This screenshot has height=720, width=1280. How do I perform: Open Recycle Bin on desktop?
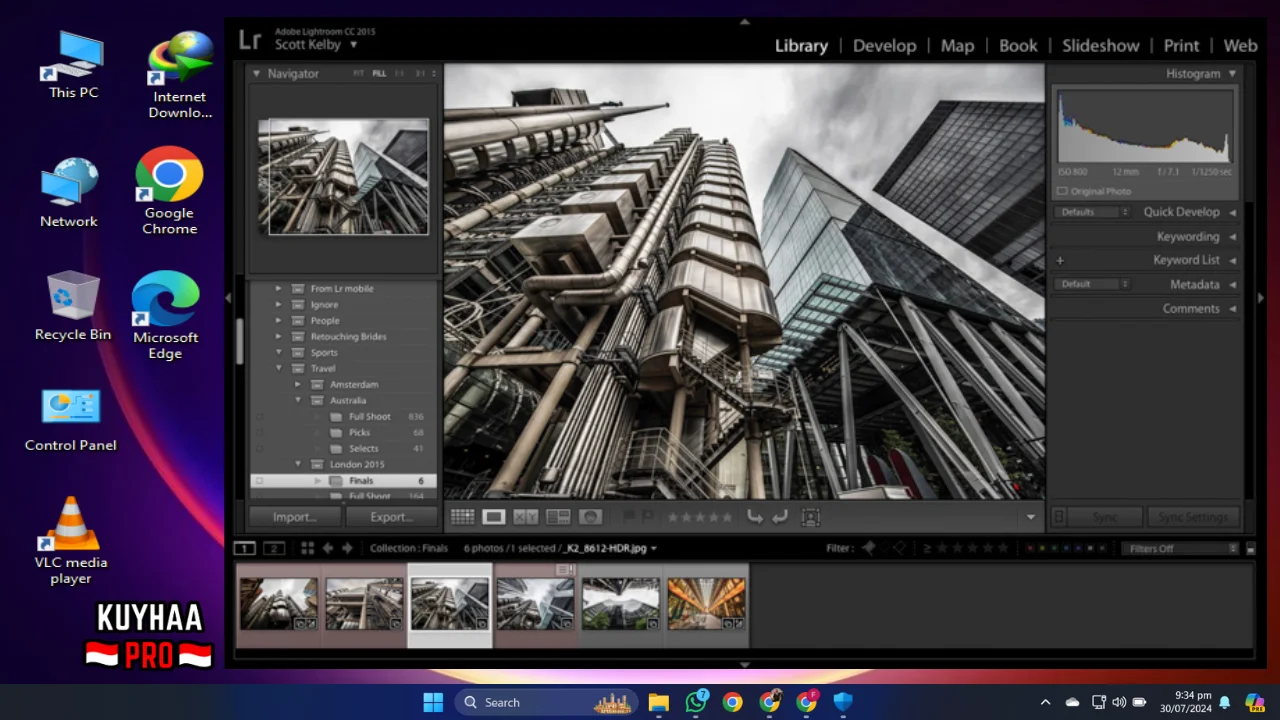point(73,306)
